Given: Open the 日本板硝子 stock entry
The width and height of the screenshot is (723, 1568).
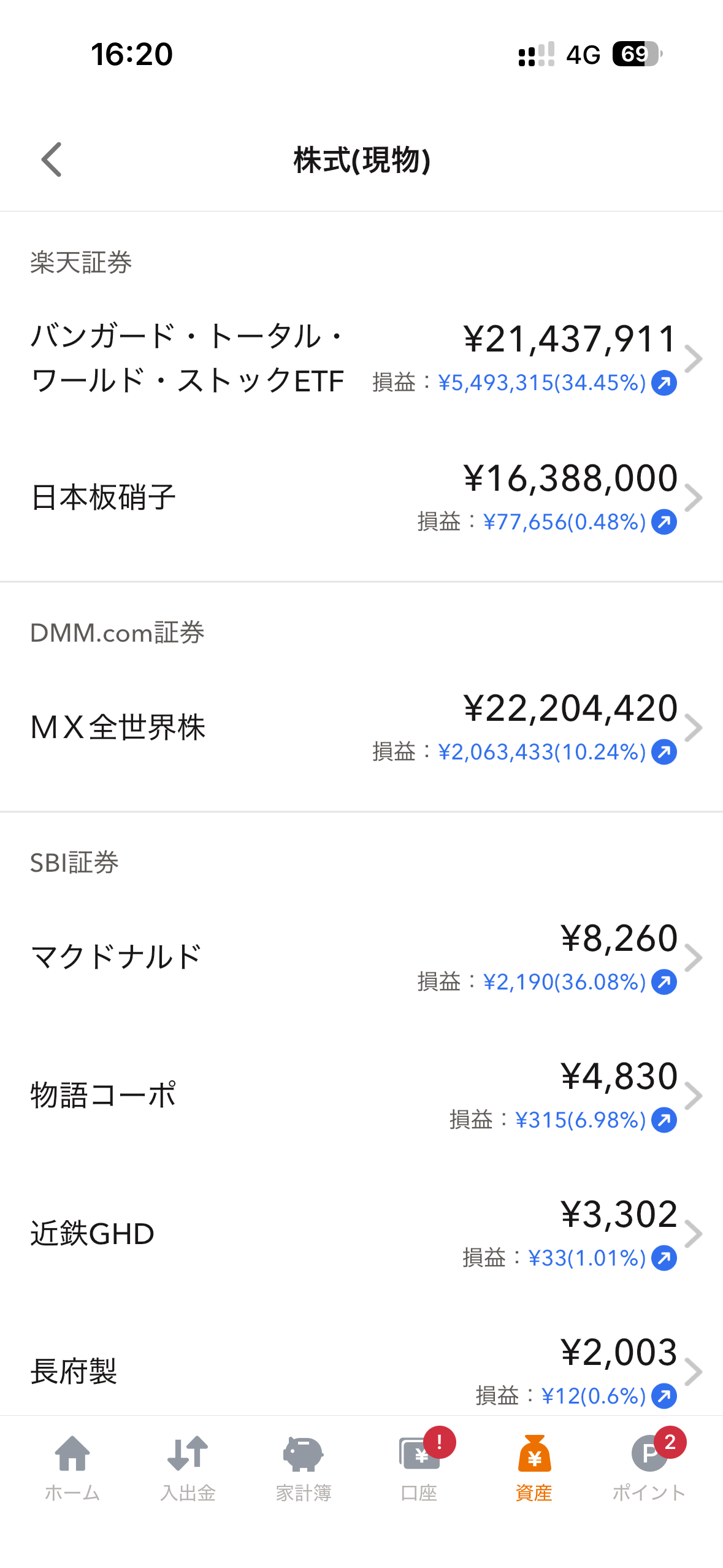Looking at the screenshot, I should (x=361, y=498).
